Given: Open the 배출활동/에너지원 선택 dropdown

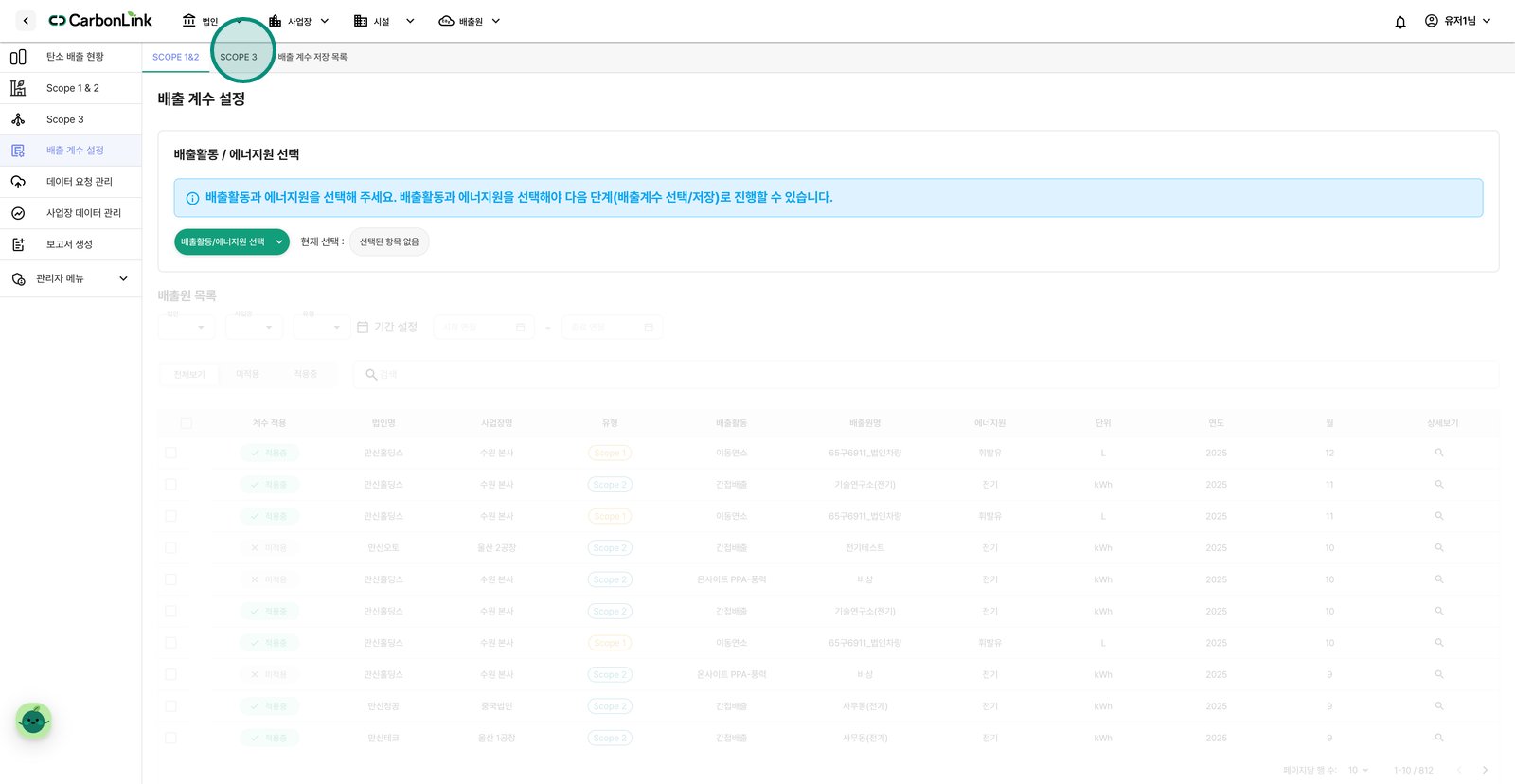Looking at the screenshot, I should [x=232, y=242].
